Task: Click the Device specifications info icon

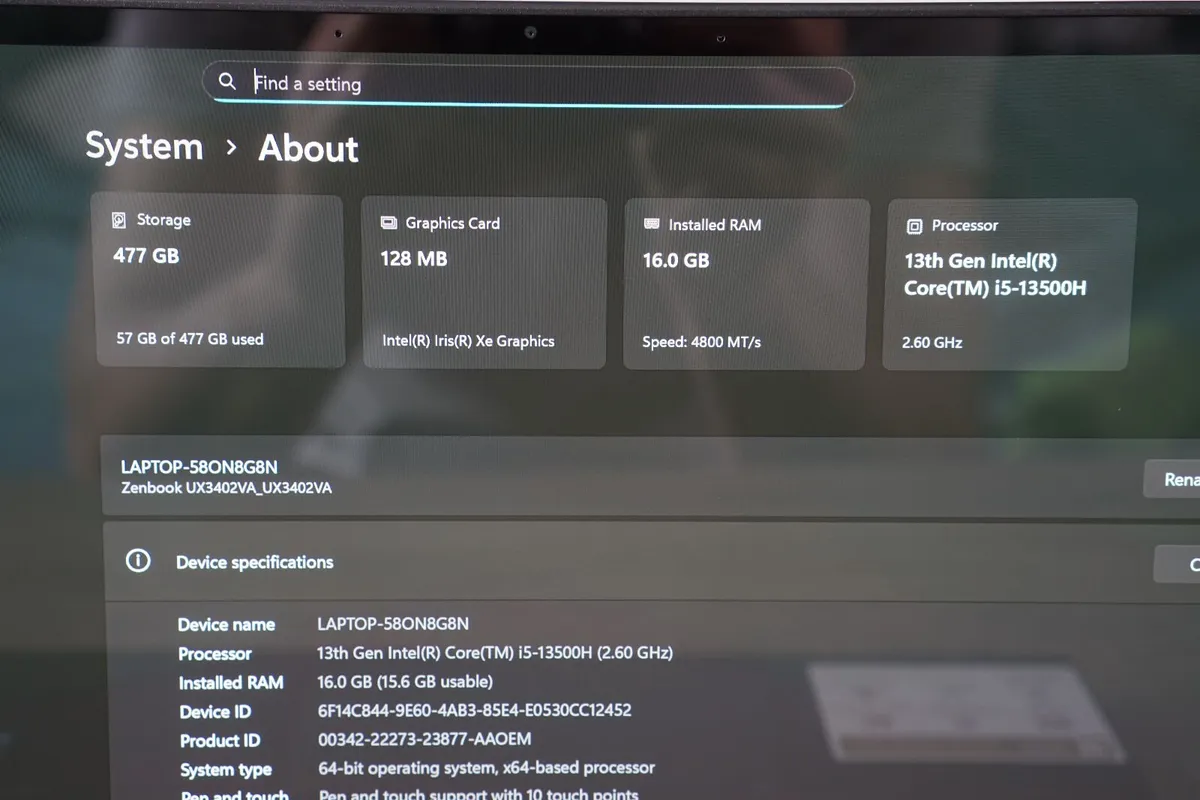Action: click(x=138, y=561)
